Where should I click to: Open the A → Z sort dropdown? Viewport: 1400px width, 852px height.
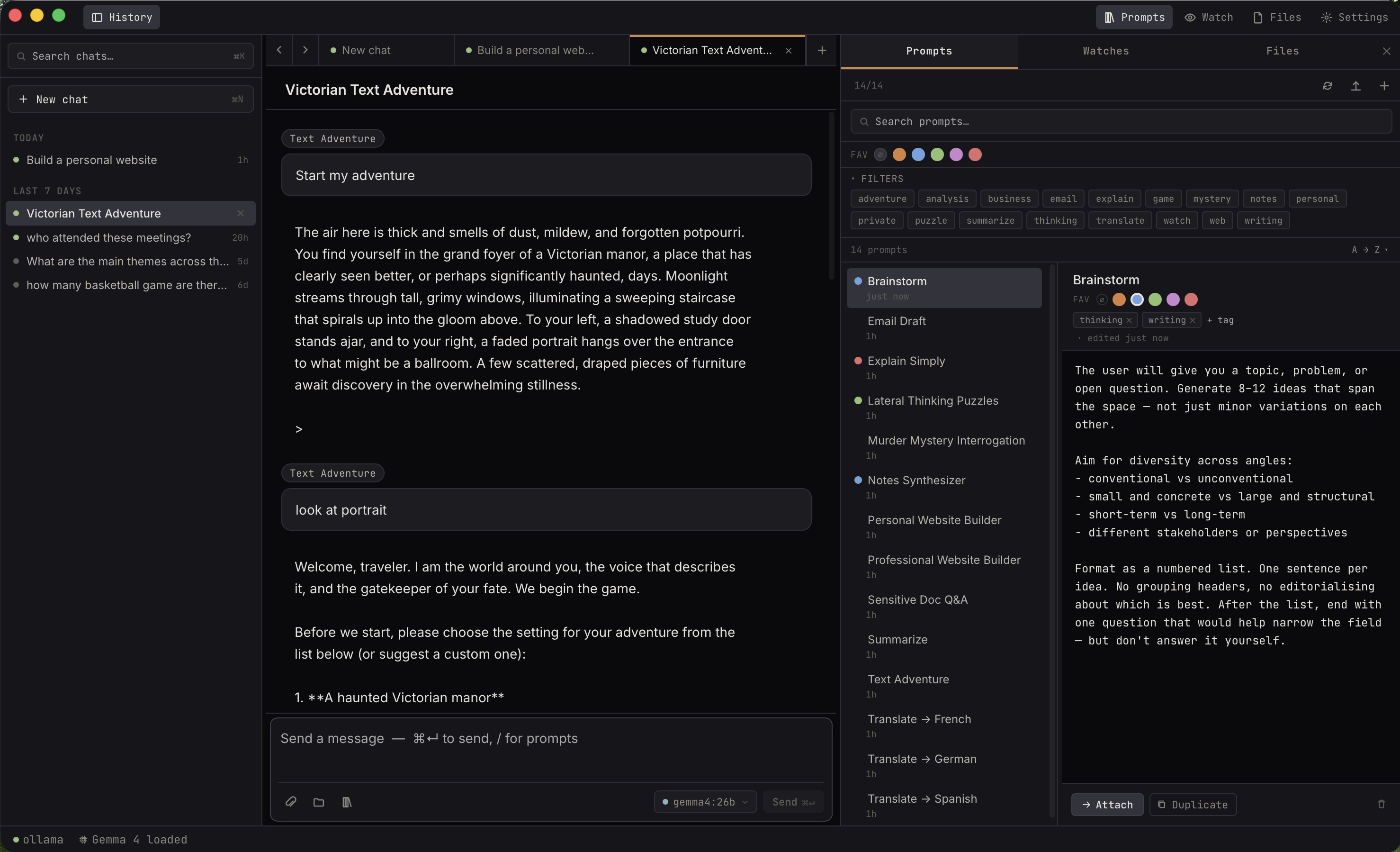click(x=1369, y=250)
